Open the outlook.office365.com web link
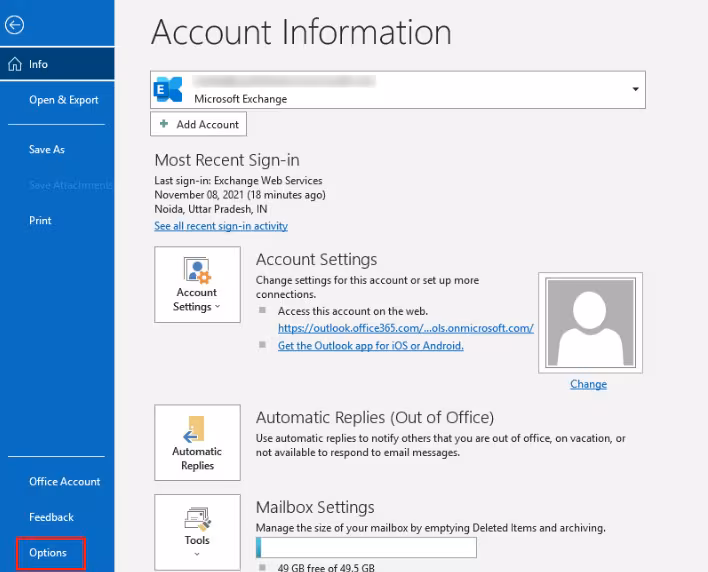This screenshot has height=572, width=708. pyautogui.click(x=405, y=328)
